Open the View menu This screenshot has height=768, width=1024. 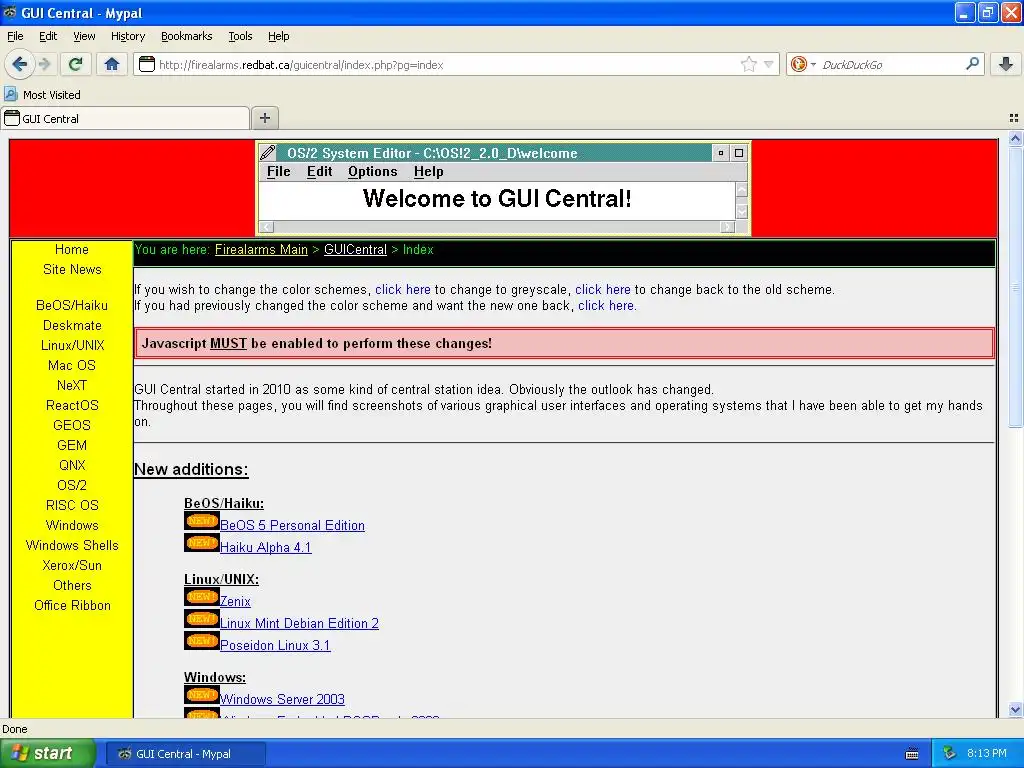coord(84,36)
